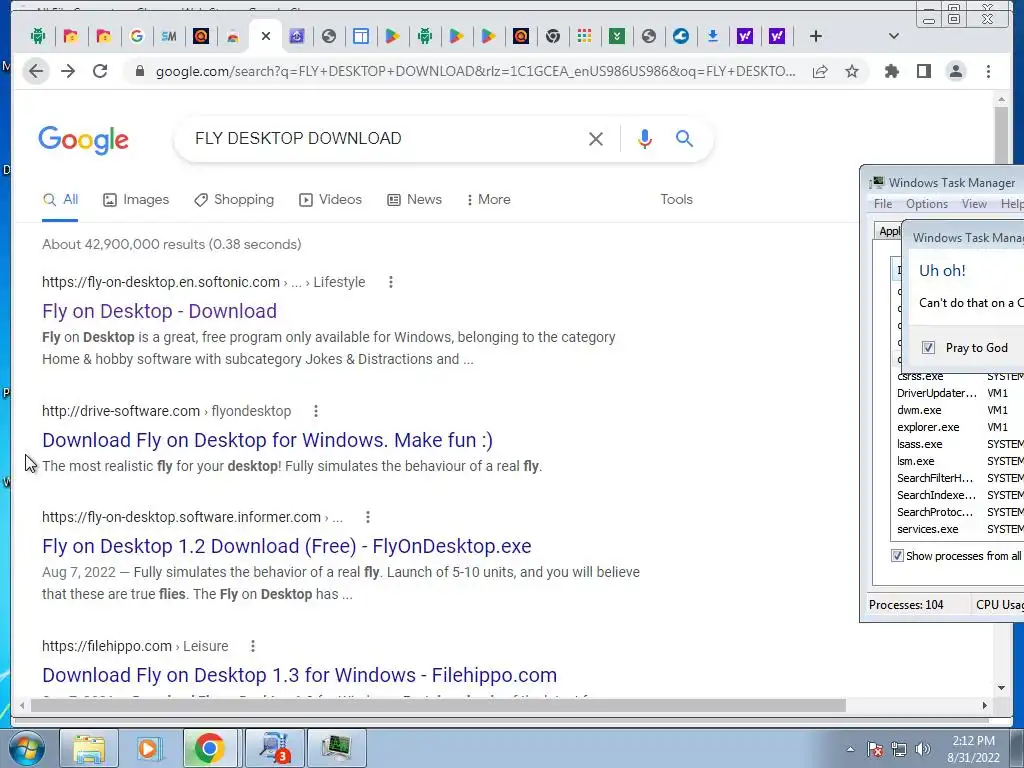Screen dimensions: 1024x768
Task: Switch to the rainbow favicon tab
Action: click(232, 37)
